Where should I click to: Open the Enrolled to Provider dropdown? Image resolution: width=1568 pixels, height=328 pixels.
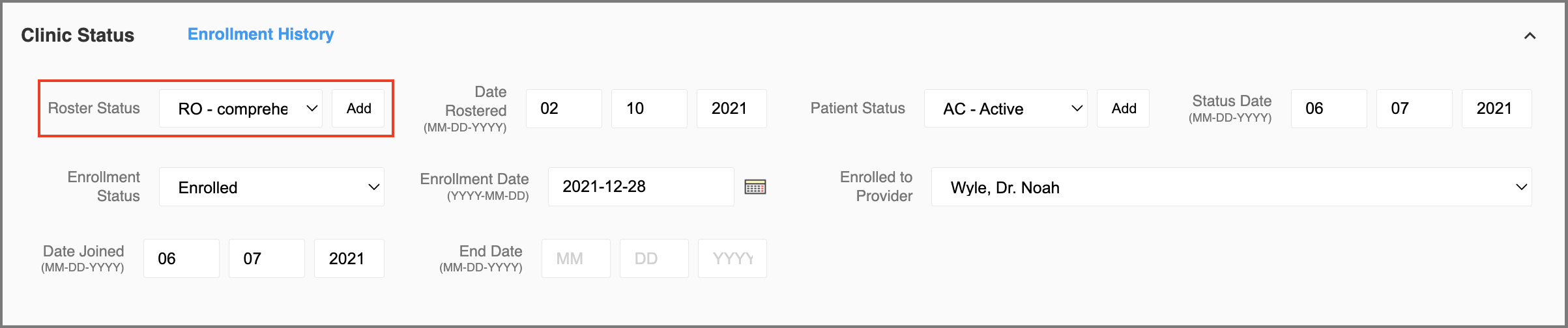point(1232,187)
